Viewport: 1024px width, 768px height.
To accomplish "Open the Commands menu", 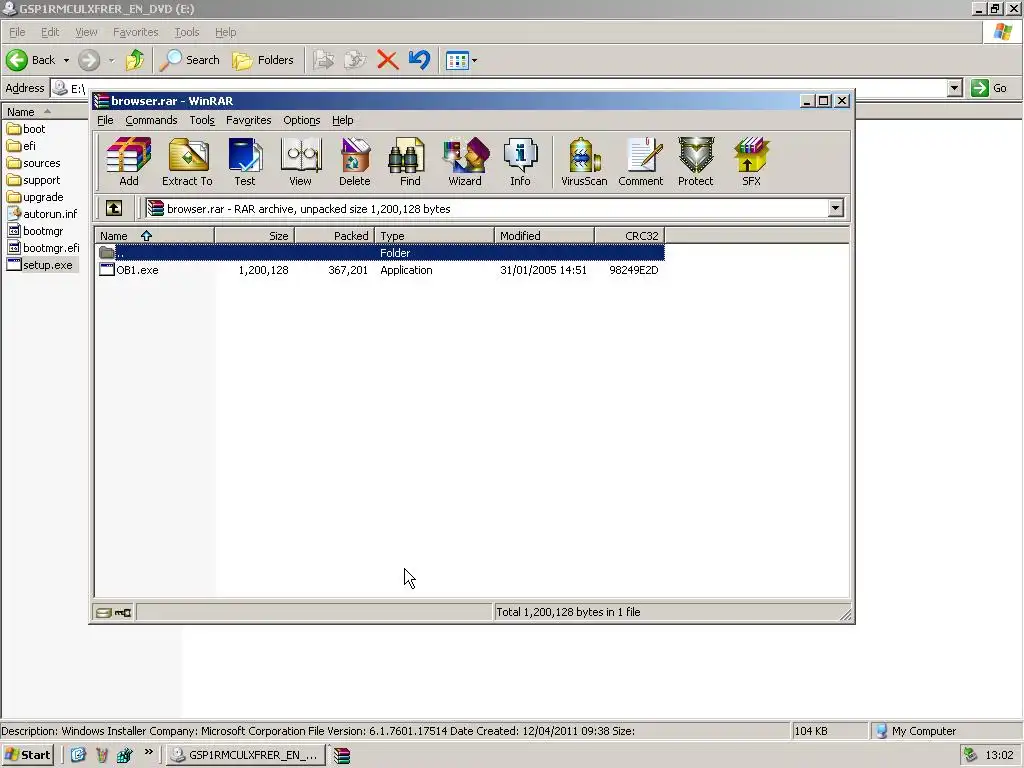I will [x=151, y=120].
